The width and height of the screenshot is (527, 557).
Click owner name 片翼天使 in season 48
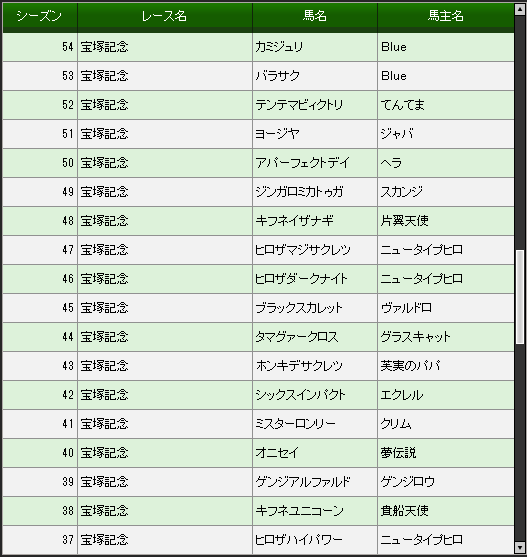(x=404, y=221)
